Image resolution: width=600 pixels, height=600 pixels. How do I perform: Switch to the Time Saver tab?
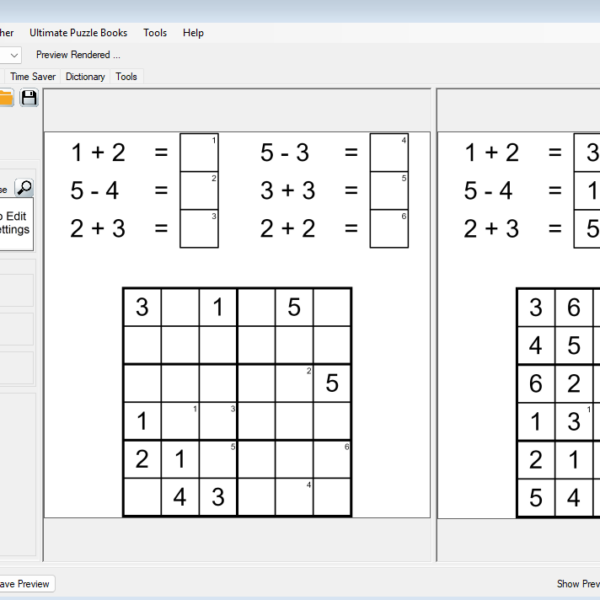[x=33, y=76]
